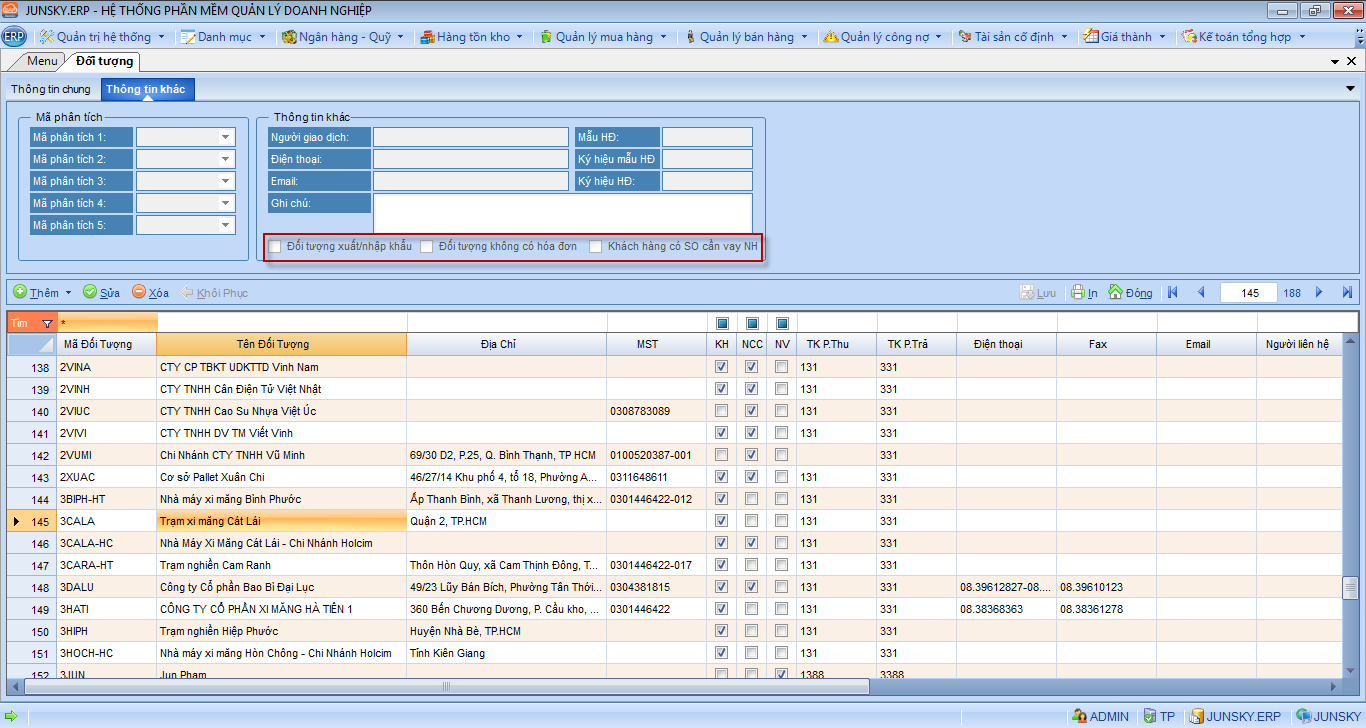Select row 3HATI Xi Măng Hà Tiên 1
This screenshot has height=728, width=1366.
tap(256, 609)
